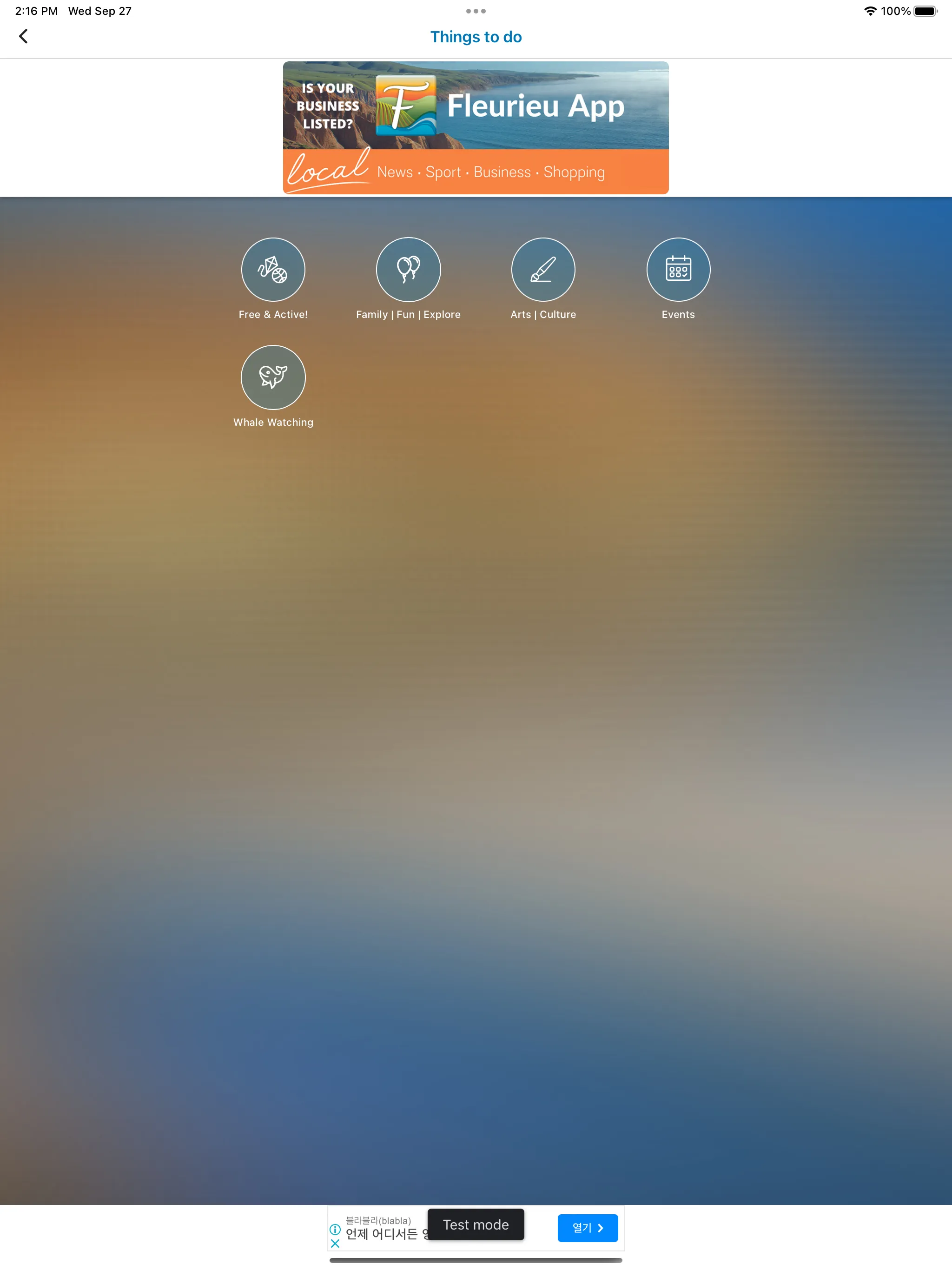
Task: Click the three-dot menu button
Action: 476,10
